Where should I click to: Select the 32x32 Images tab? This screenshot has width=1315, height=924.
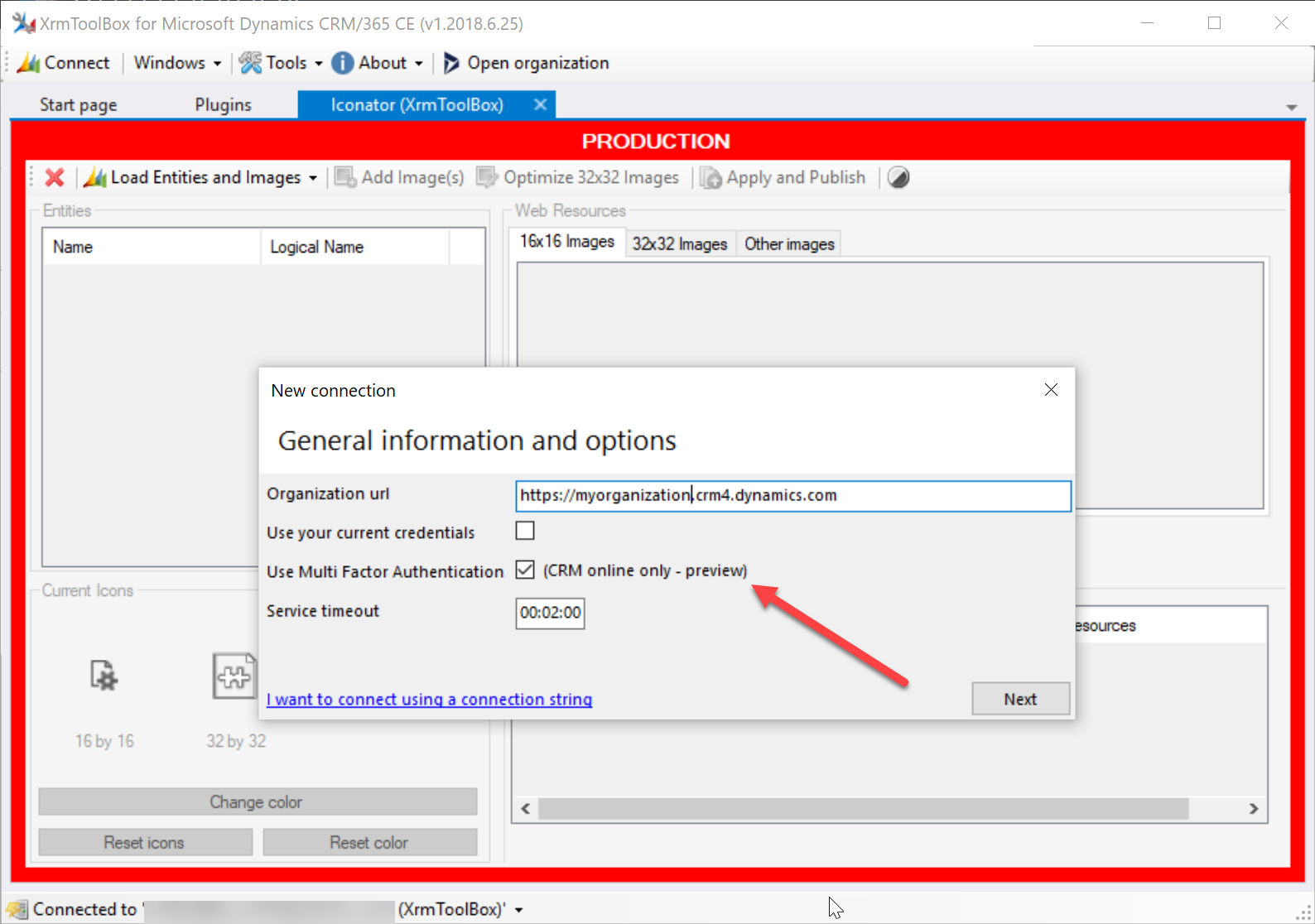[x=680, y=244]
